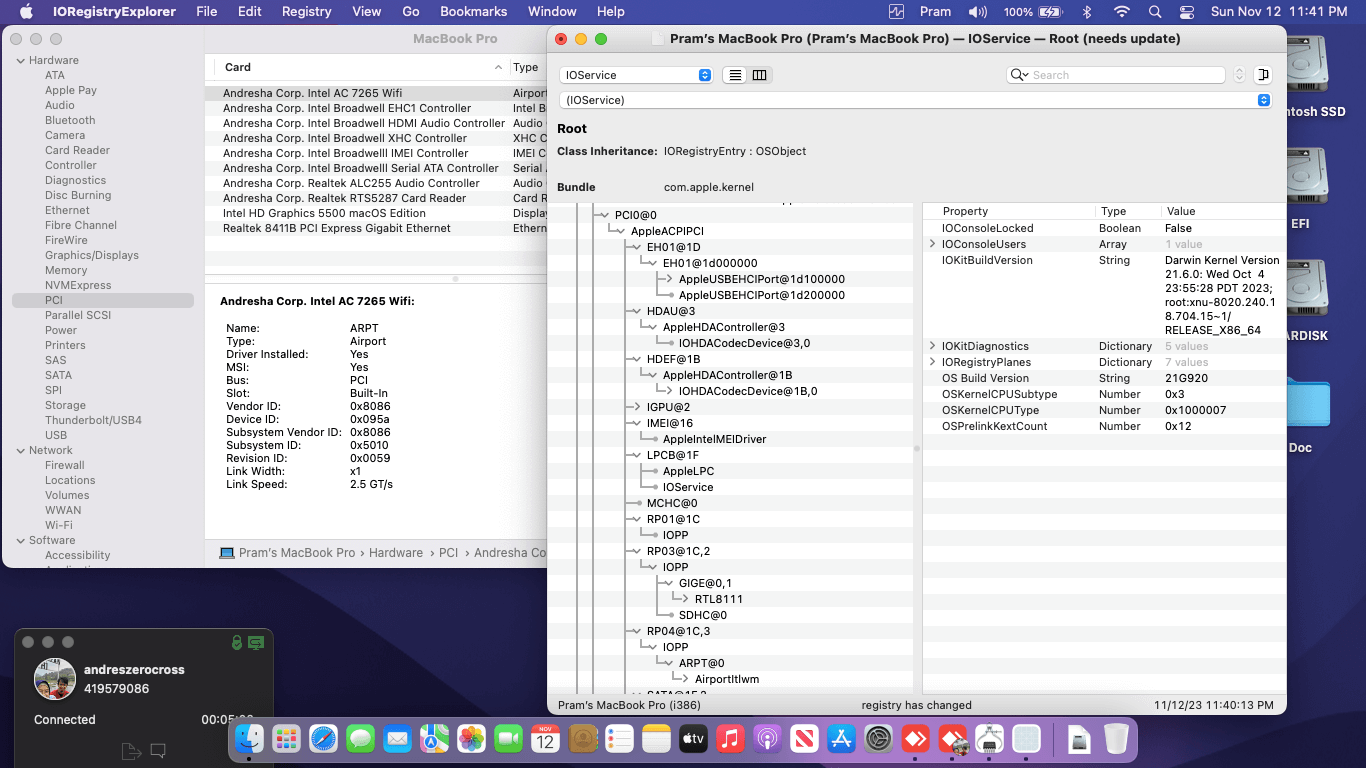Open Calendar from the Dock
Viewport: 1366px width, 768px height.
coord(545,739)
